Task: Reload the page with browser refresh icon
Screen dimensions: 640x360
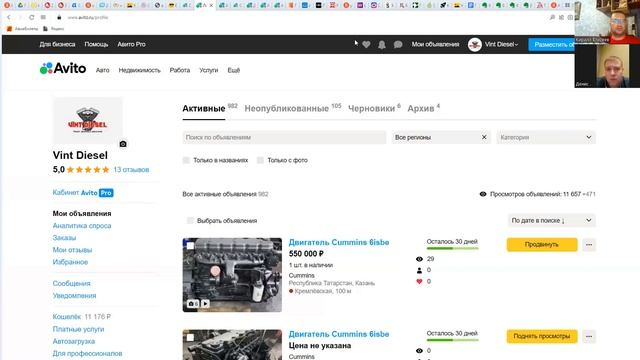Action: 31,18
